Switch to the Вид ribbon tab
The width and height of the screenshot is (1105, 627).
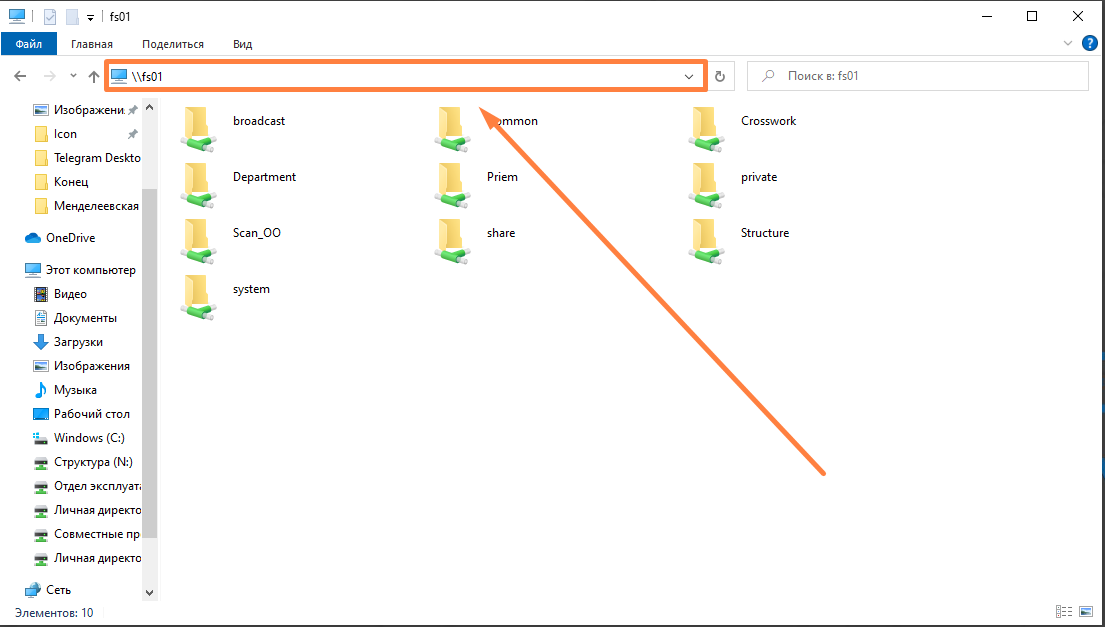pos(242,44)
